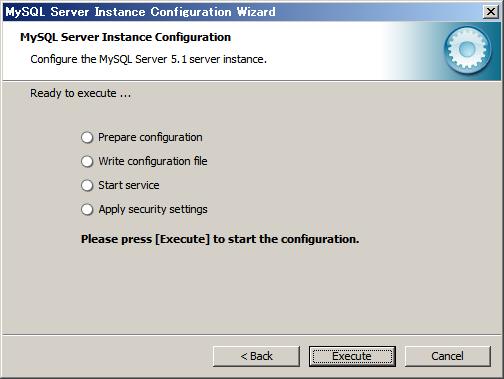
Task: Click the 'Prepare configuration' label
Action: (150, 137)
